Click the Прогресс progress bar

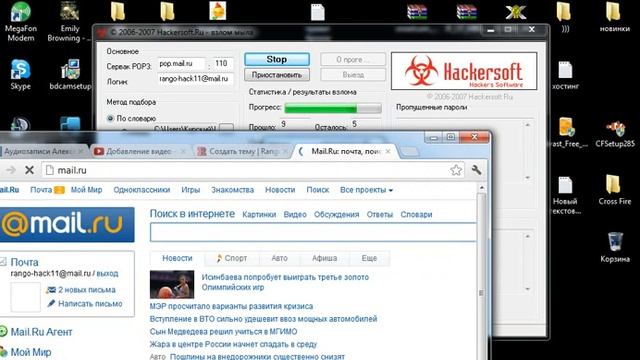click(333, 109)
